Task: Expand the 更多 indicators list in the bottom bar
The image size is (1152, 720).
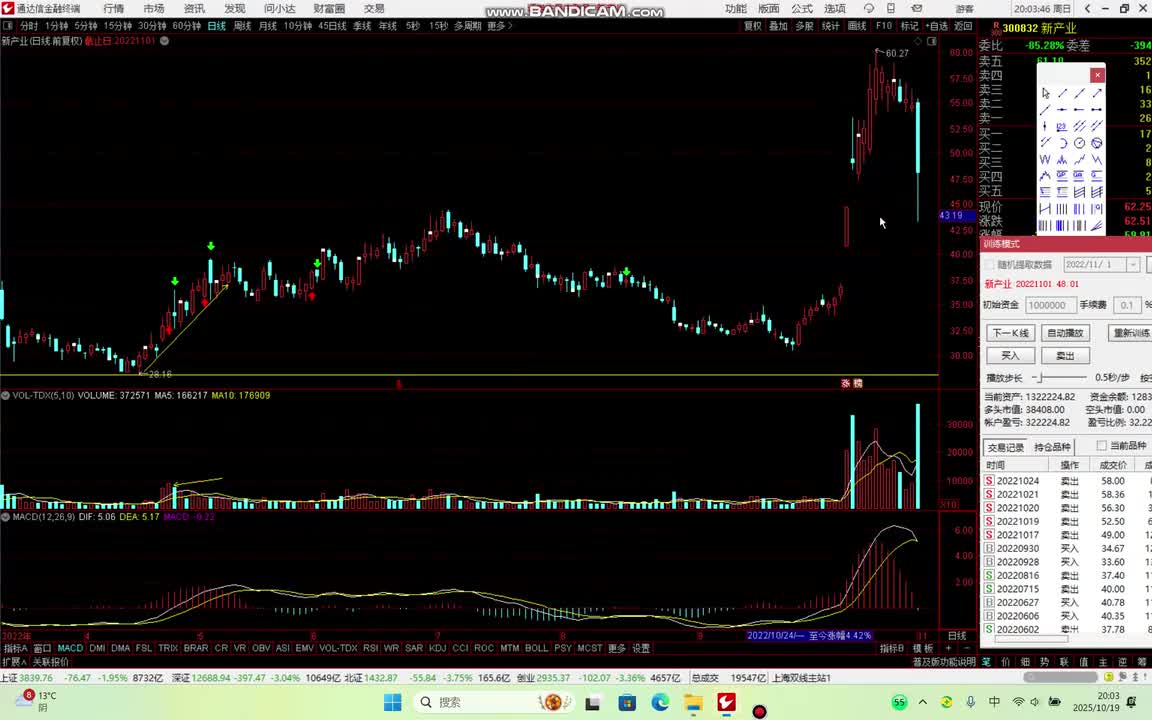Action: click(616, 649)
